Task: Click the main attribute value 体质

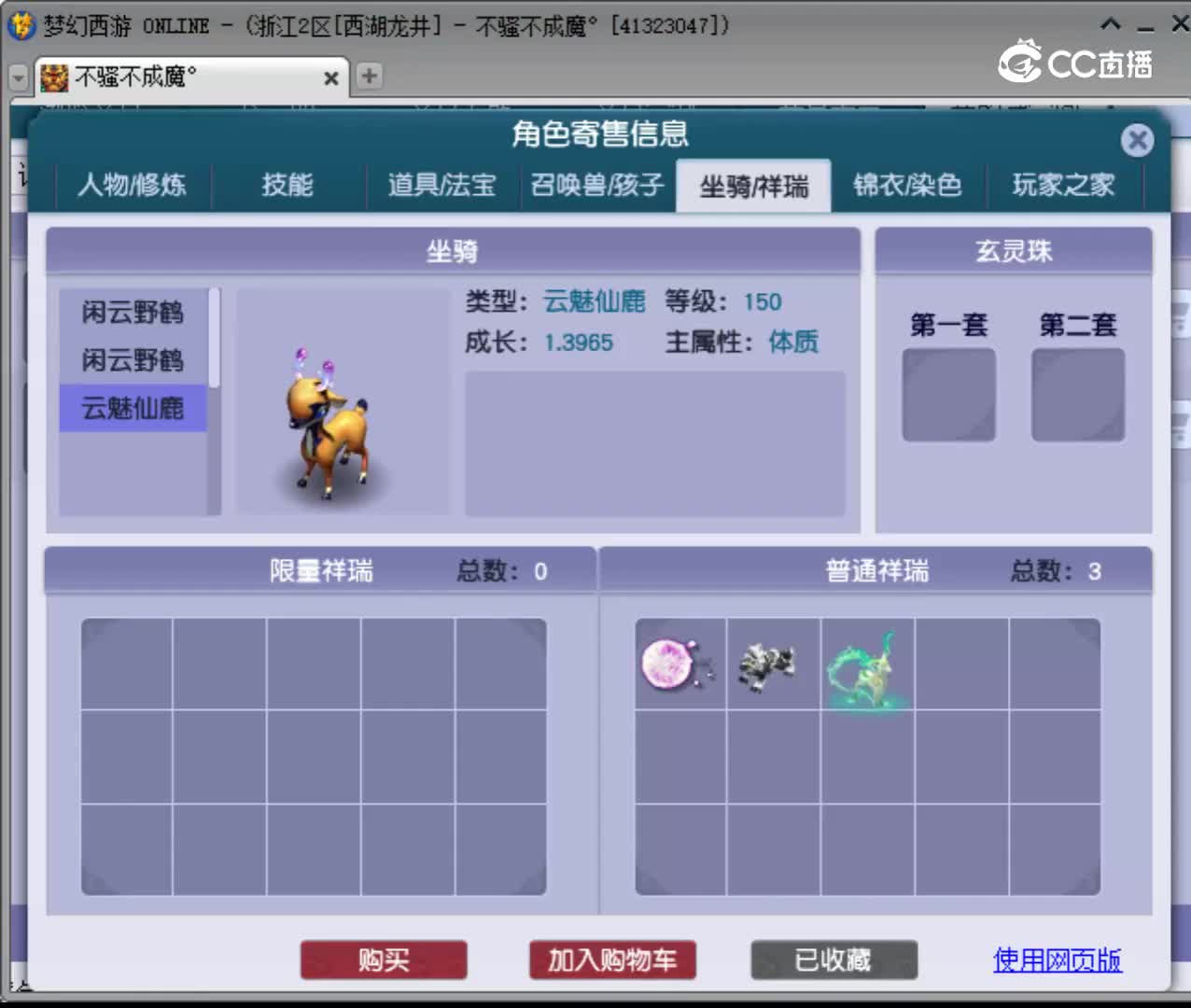Action: point(793,342)
